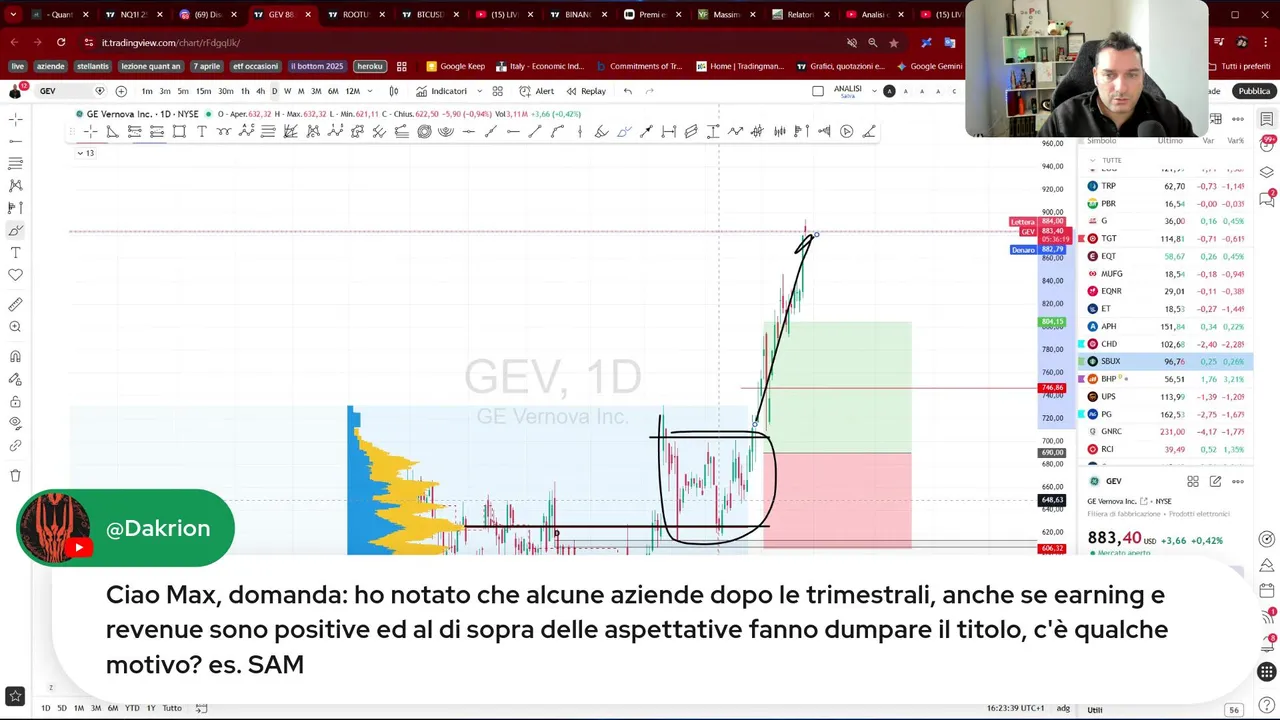
Task: Open the favorites heart icon in left sidebar
Action: click(x=15, y=275)
